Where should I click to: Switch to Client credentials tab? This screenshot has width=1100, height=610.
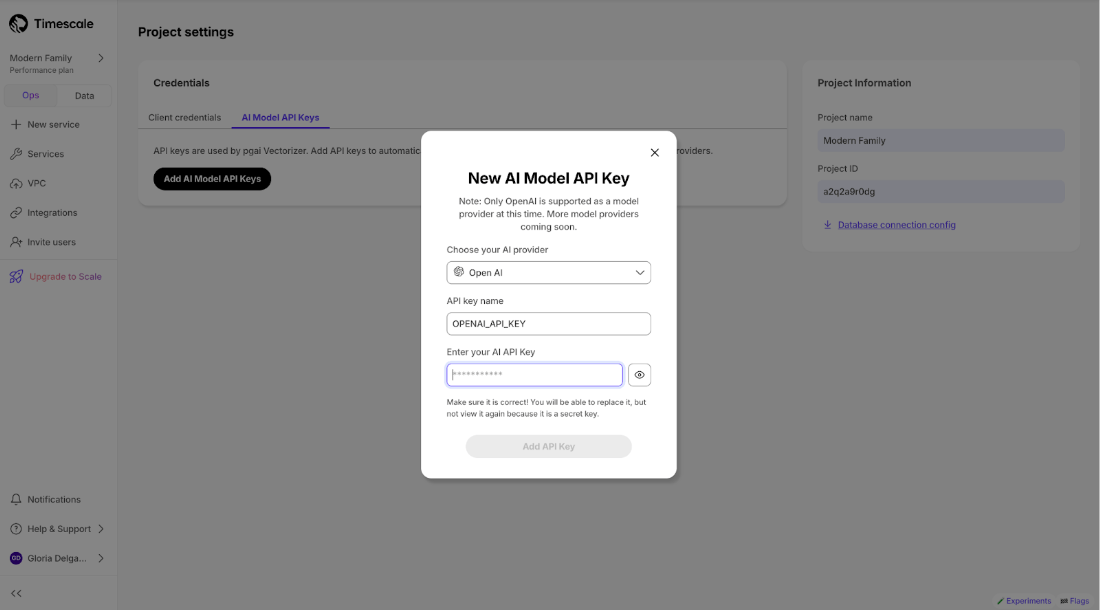pos(185,117)
